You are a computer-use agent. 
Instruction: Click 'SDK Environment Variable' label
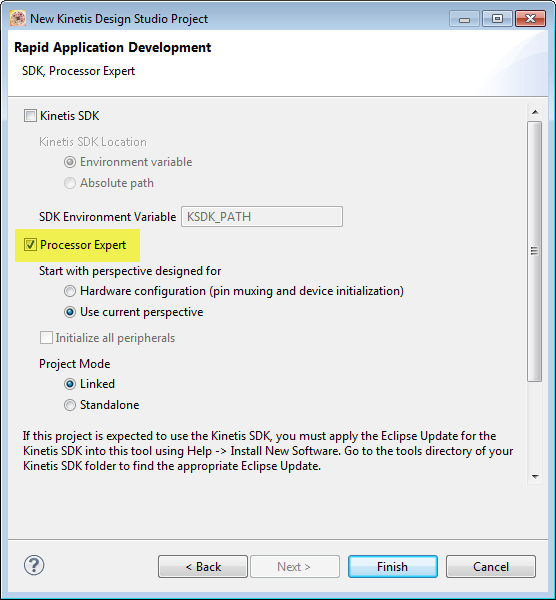coord(108,217)
